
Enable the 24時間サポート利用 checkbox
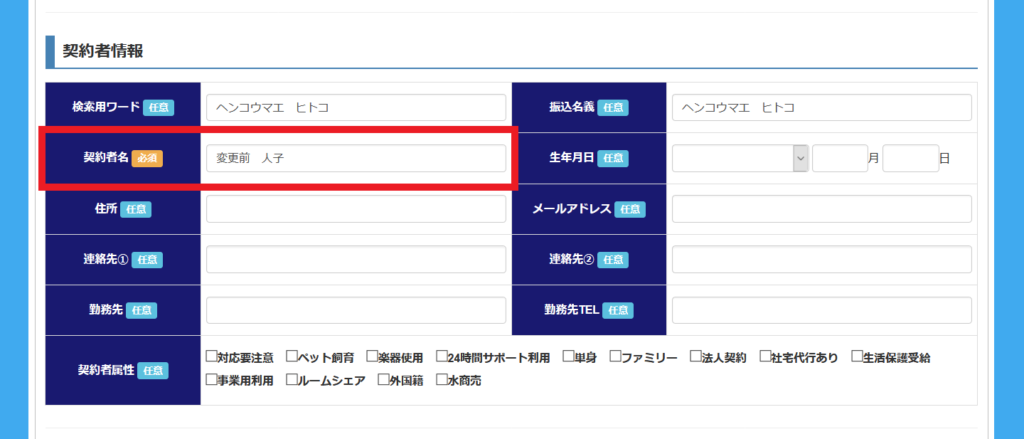[x=441, y=357]
